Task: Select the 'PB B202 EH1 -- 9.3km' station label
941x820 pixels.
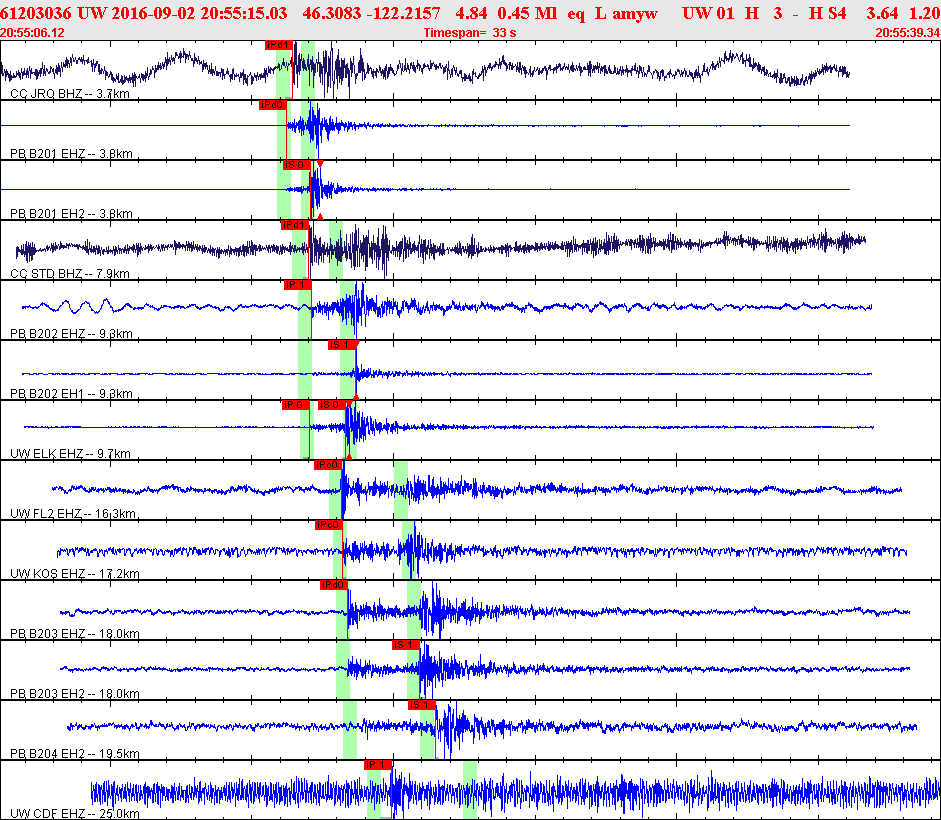Action: [x=71, y=394]
